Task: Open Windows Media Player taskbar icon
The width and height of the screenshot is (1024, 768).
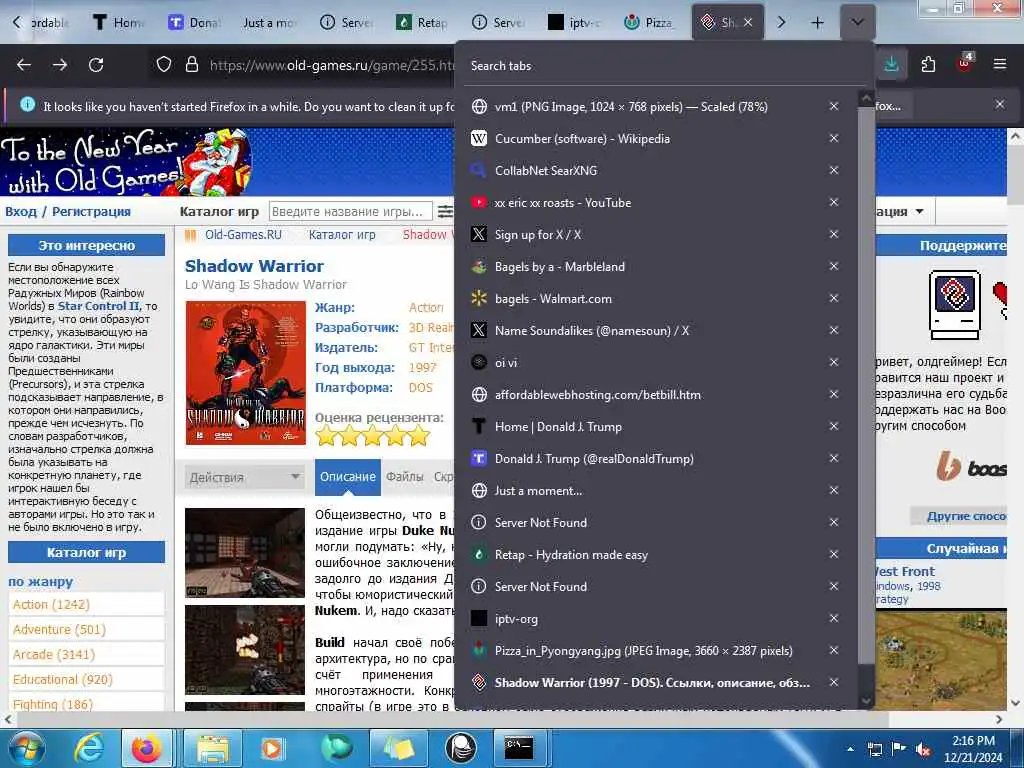Action: tap(273, 748)
